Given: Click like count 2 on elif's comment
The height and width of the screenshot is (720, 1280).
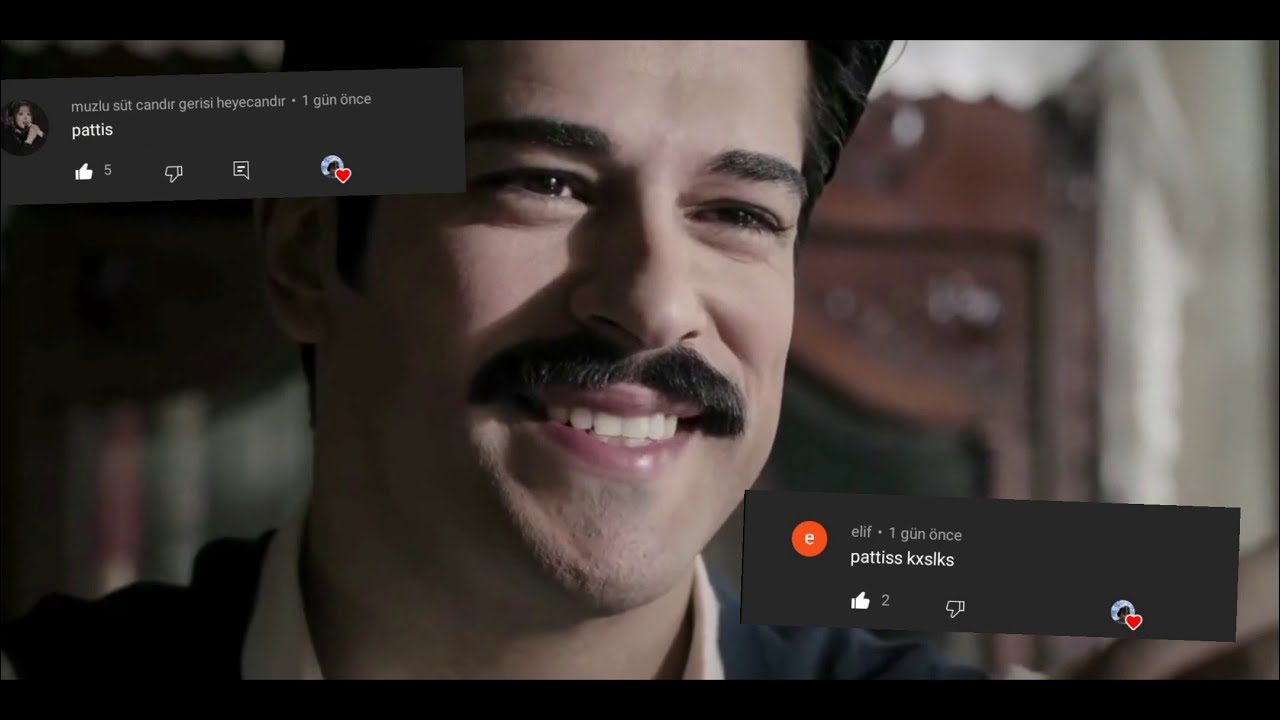Looking at the screenshot, I should click(x=885, y=601).
